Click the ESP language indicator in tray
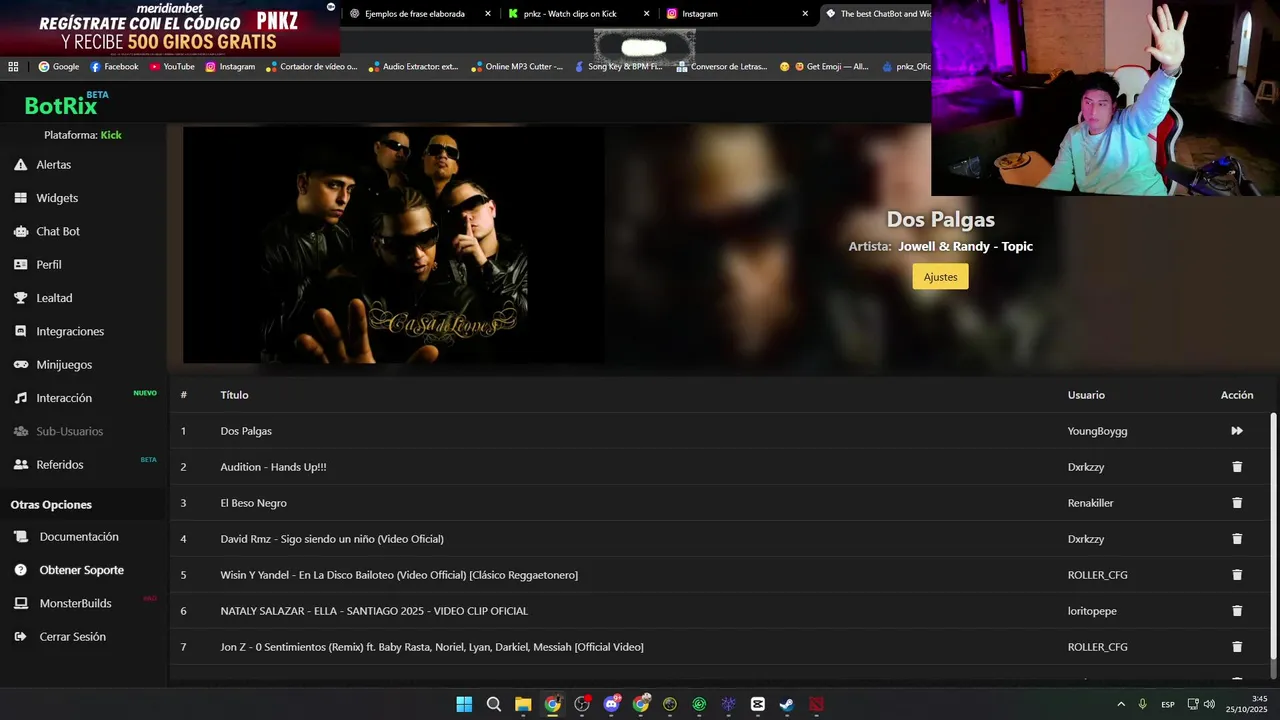1280x720 pixels. [x=1168, y=705]
